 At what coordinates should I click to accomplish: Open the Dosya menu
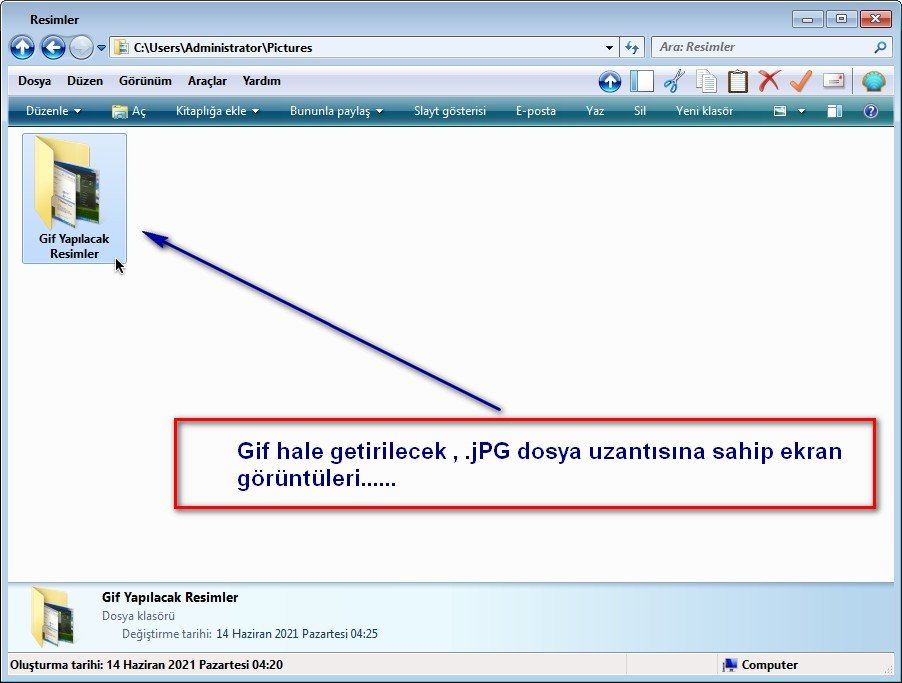tap(35, 81)
